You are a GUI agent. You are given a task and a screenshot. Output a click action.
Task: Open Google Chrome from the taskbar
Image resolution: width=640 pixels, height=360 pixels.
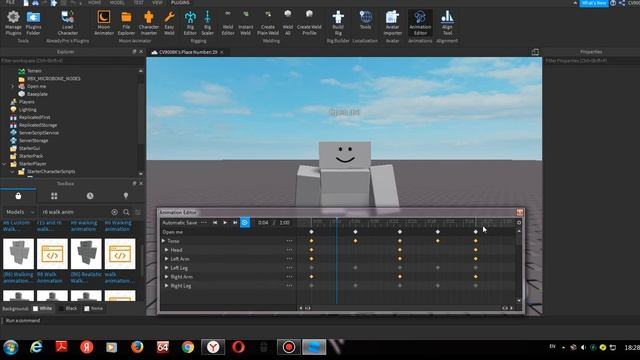click(188, 347)
